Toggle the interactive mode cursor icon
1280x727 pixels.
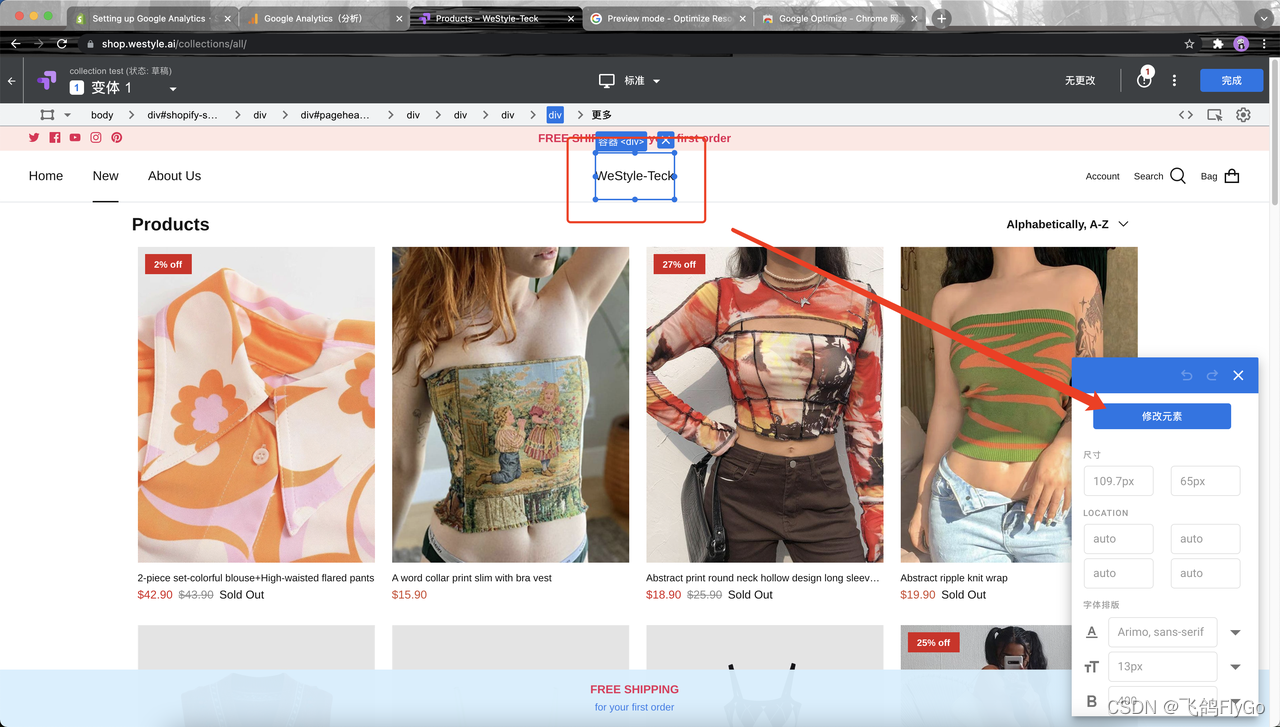(1215, 115)
